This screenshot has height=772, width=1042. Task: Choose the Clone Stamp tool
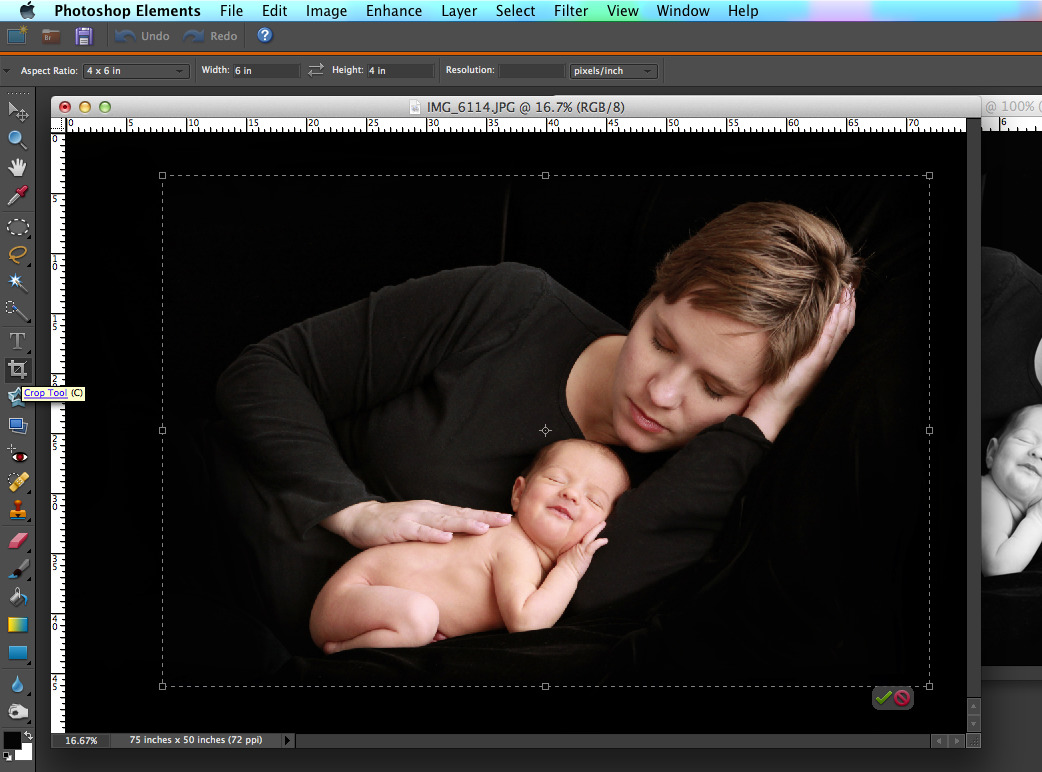pyautogui.click(x=17, y=508)
